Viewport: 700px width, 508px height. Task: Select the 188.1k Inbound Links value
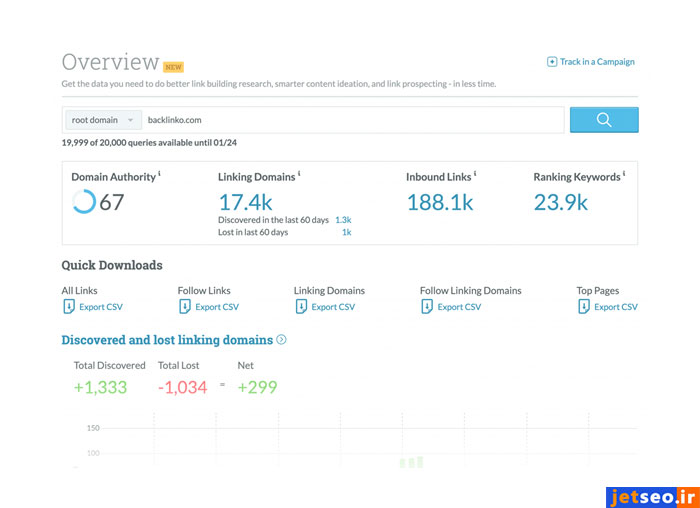click(440, 202)
